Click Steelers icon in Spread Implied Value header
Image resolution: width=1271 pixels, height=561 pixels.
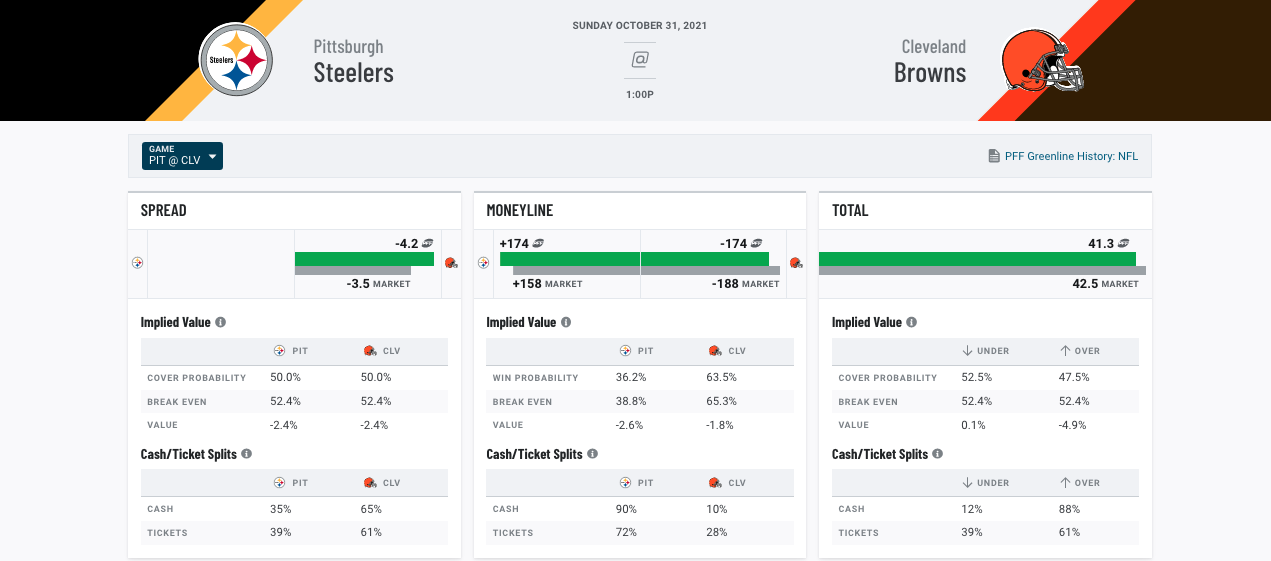(280, 351)
